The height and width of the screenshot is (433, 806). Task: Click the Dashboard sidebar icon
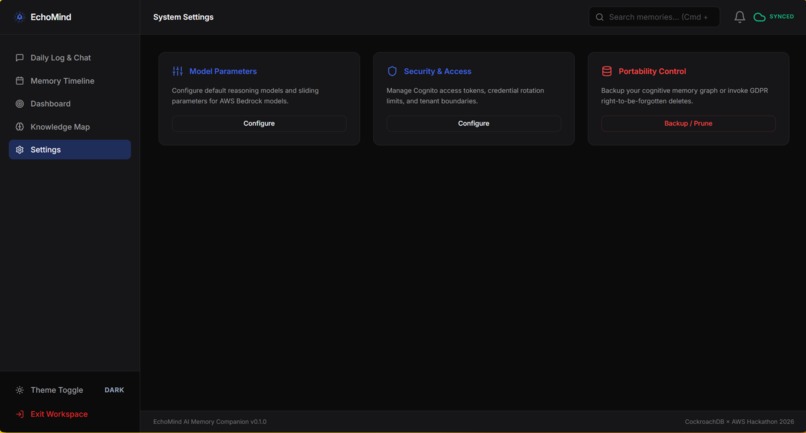20,103
